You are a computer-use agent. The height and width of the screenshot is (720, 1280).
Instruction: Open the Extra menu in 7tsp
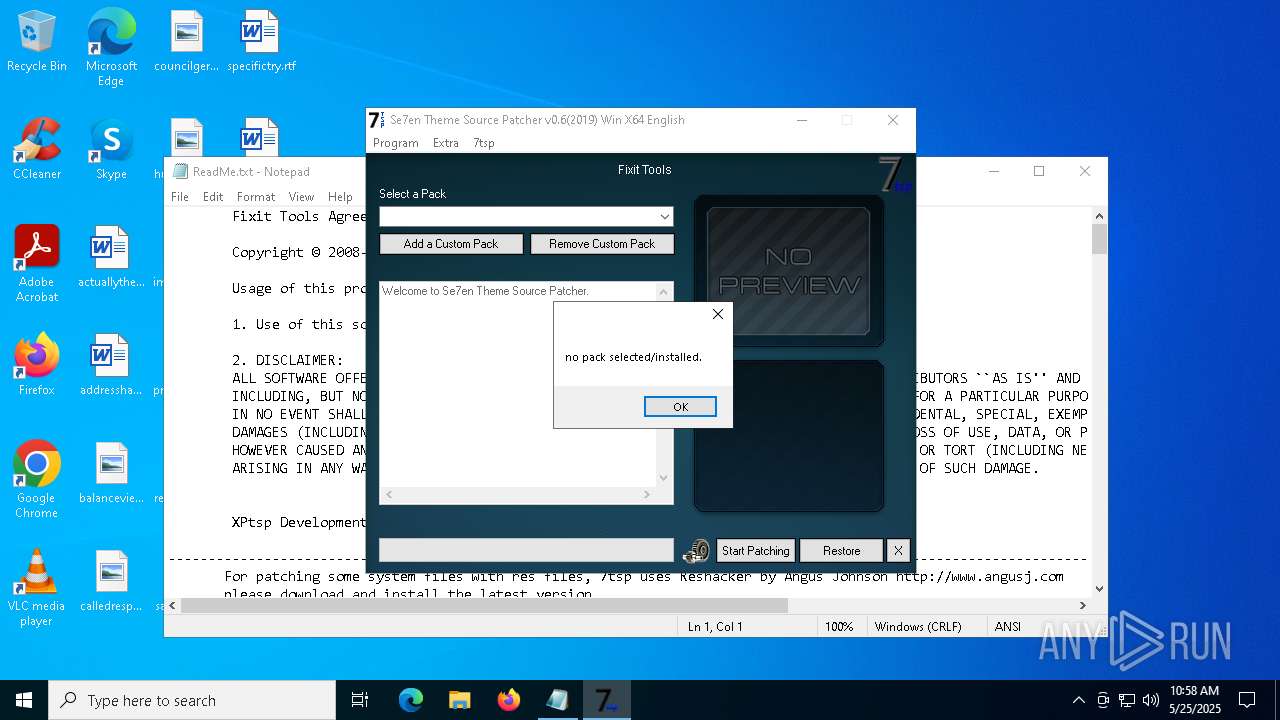[x=446, y=143]
